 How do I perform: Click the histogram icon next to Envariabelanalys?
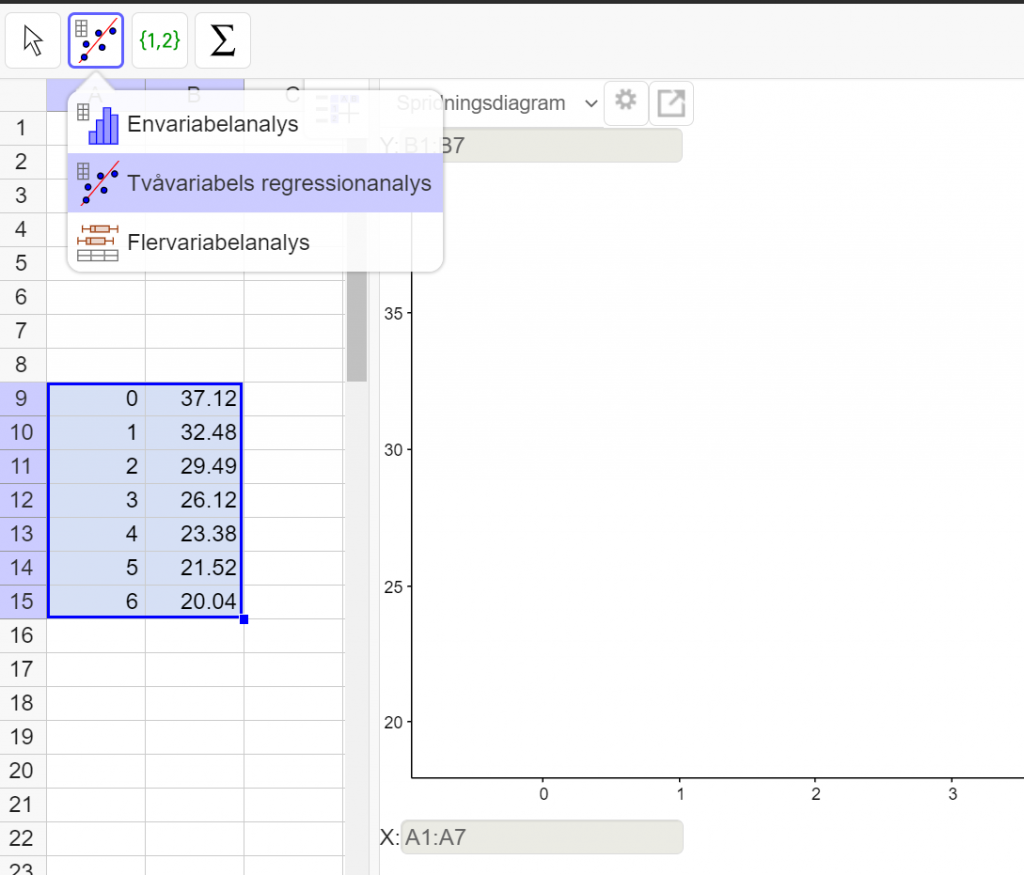click(102, 123)
